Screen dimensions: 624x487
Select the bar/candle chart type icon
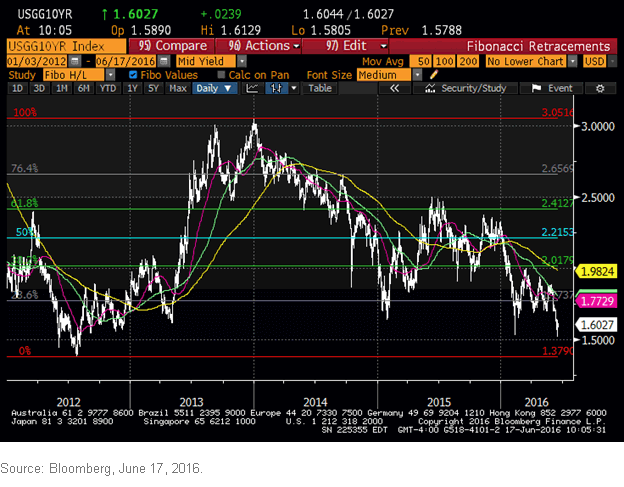[x=276, y=88]
